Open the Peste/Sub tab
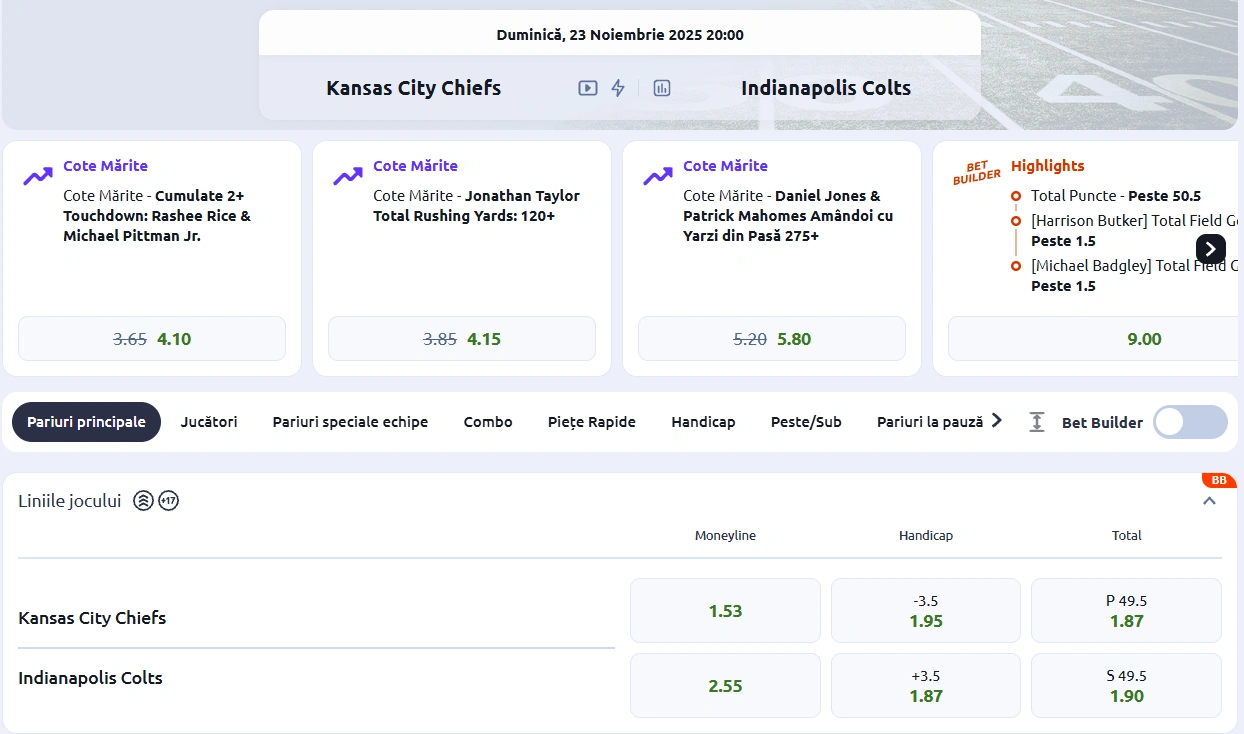Screen dimensions: 1244x734 (806, 422)
